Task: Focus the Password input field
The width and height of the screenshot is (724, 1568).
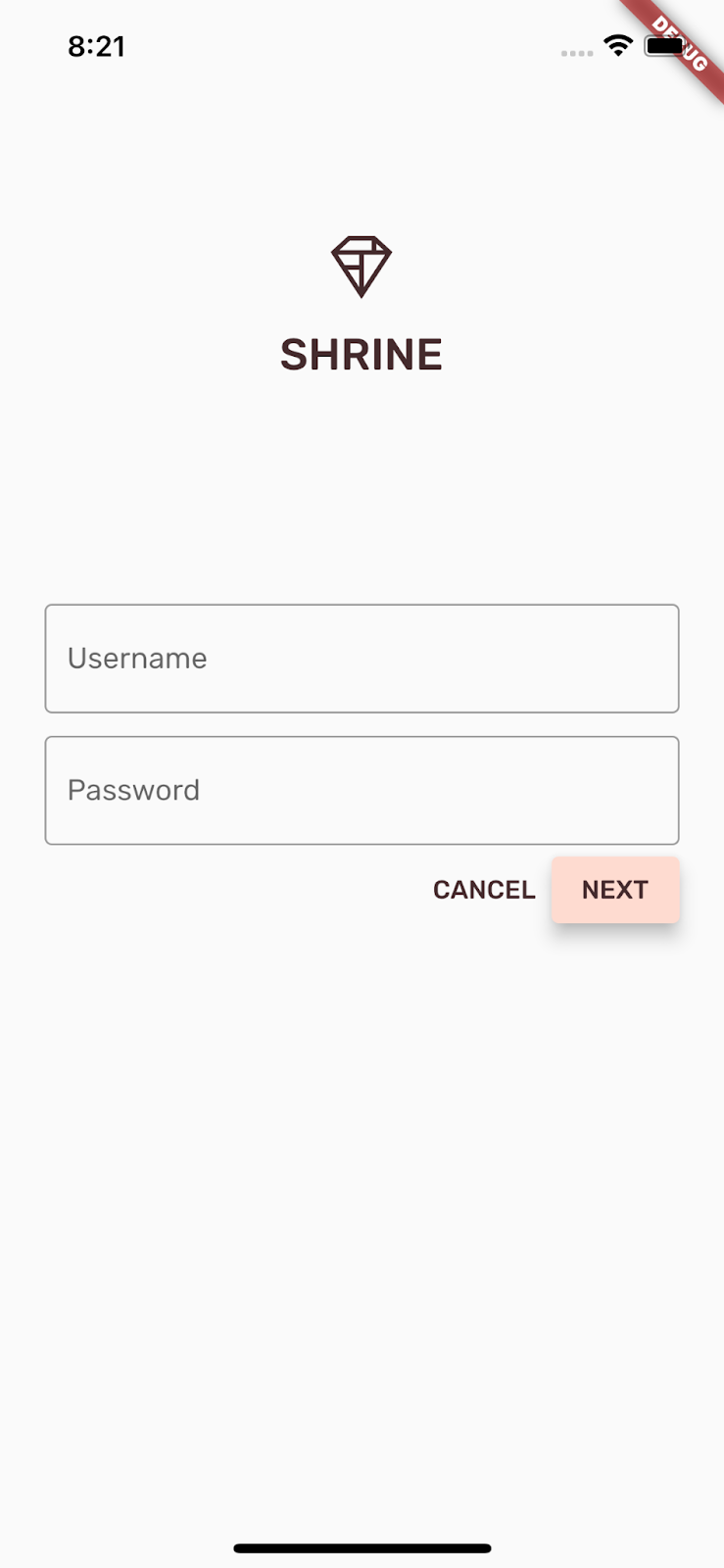Action: (362, 791)
